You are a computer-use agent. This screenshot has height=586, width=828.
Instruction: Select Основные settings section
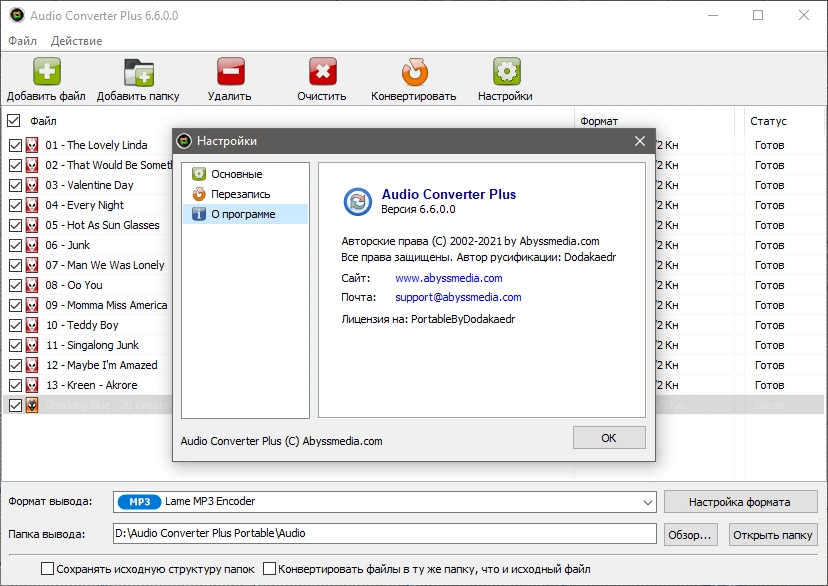point(246,174)
